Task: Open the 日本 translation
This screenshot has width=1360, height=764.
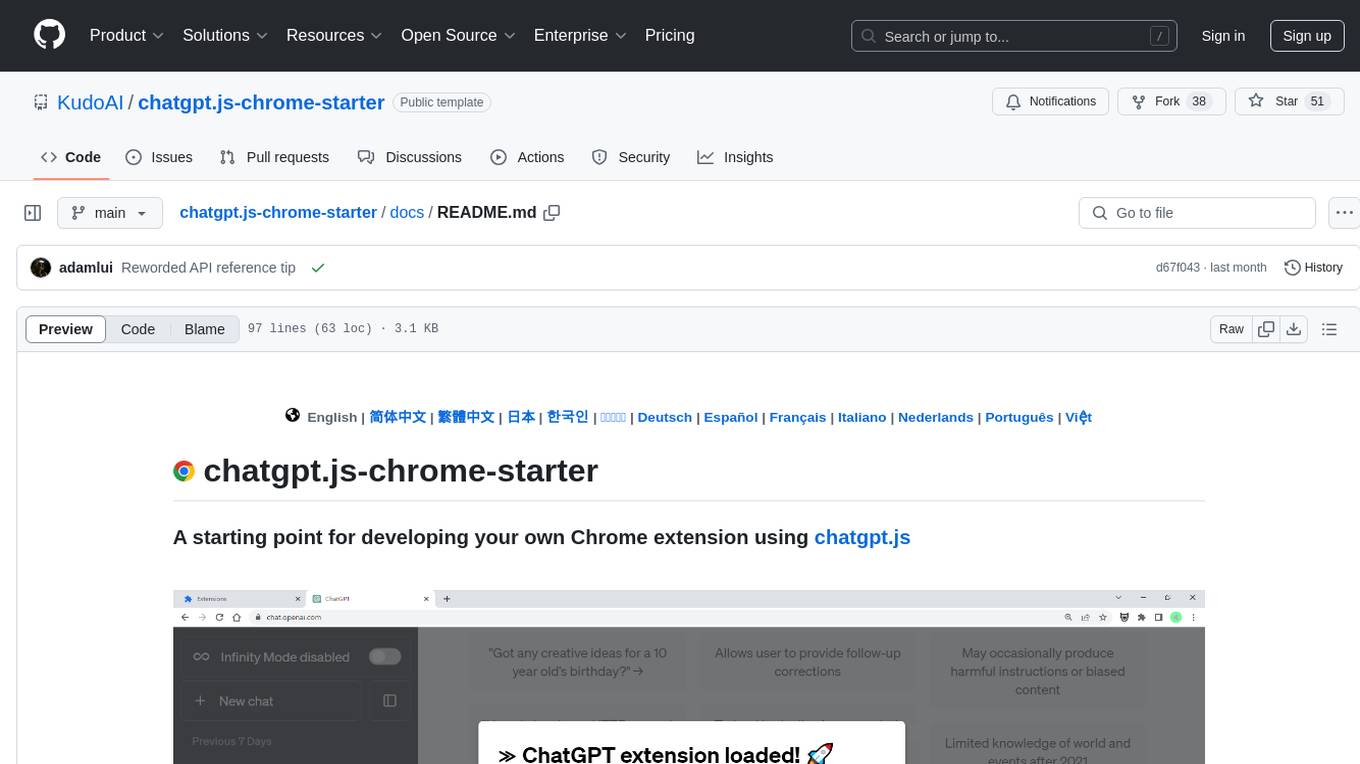Action: tap(521, 417)
